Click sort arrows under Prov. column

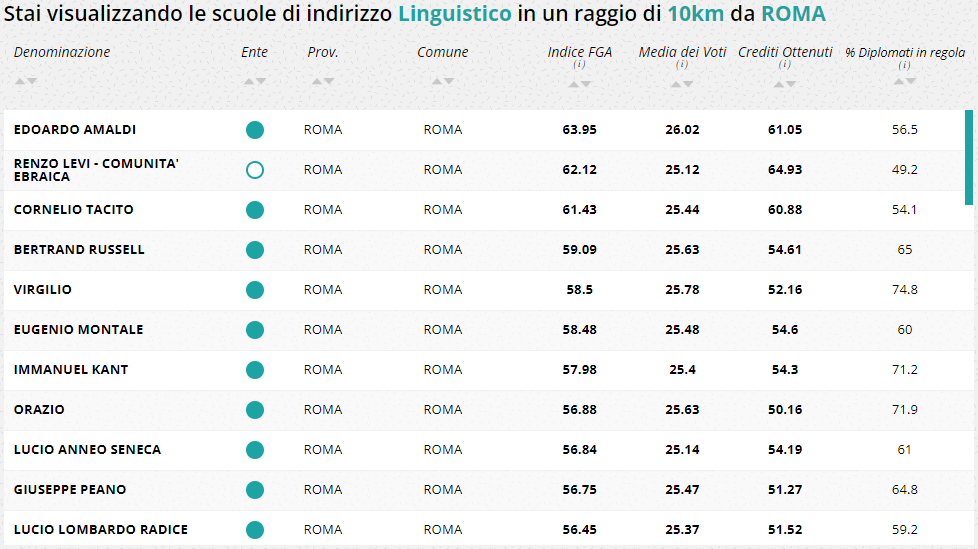322,81
